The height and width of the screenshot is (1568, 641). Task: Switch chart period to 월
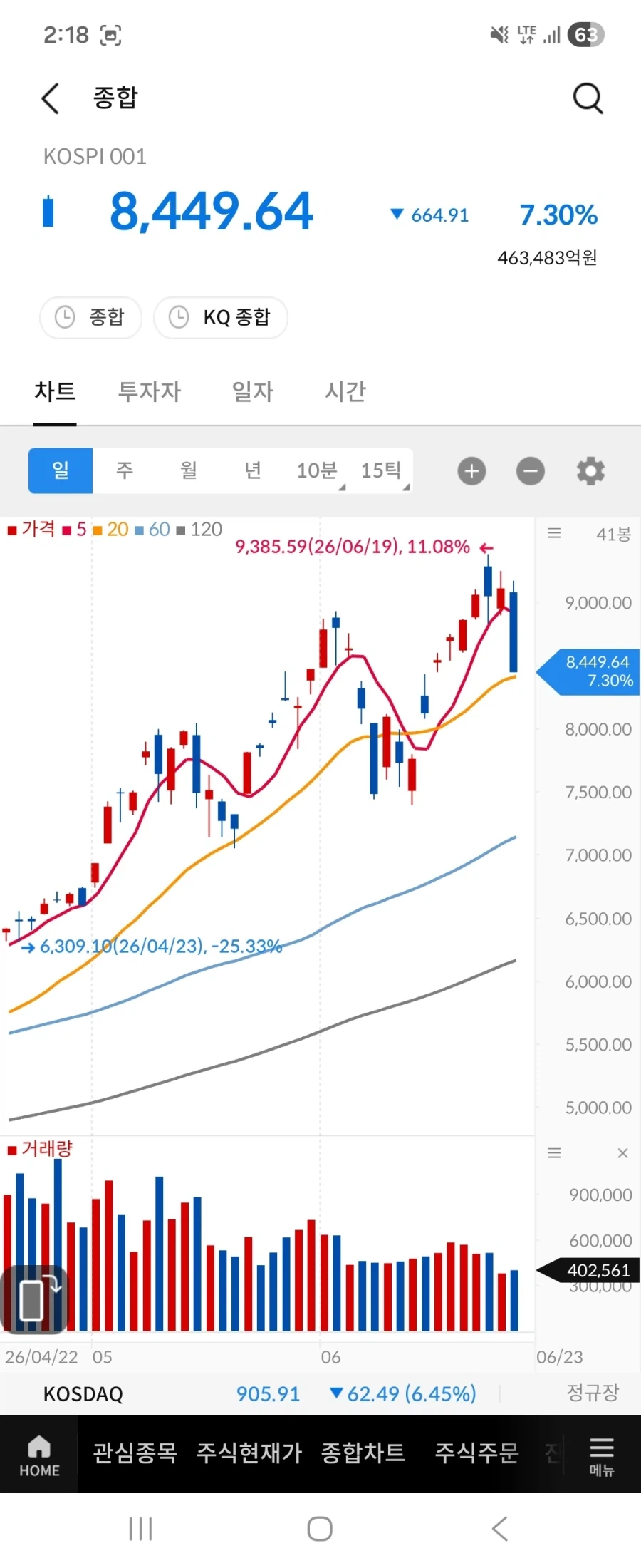point(189,470)
